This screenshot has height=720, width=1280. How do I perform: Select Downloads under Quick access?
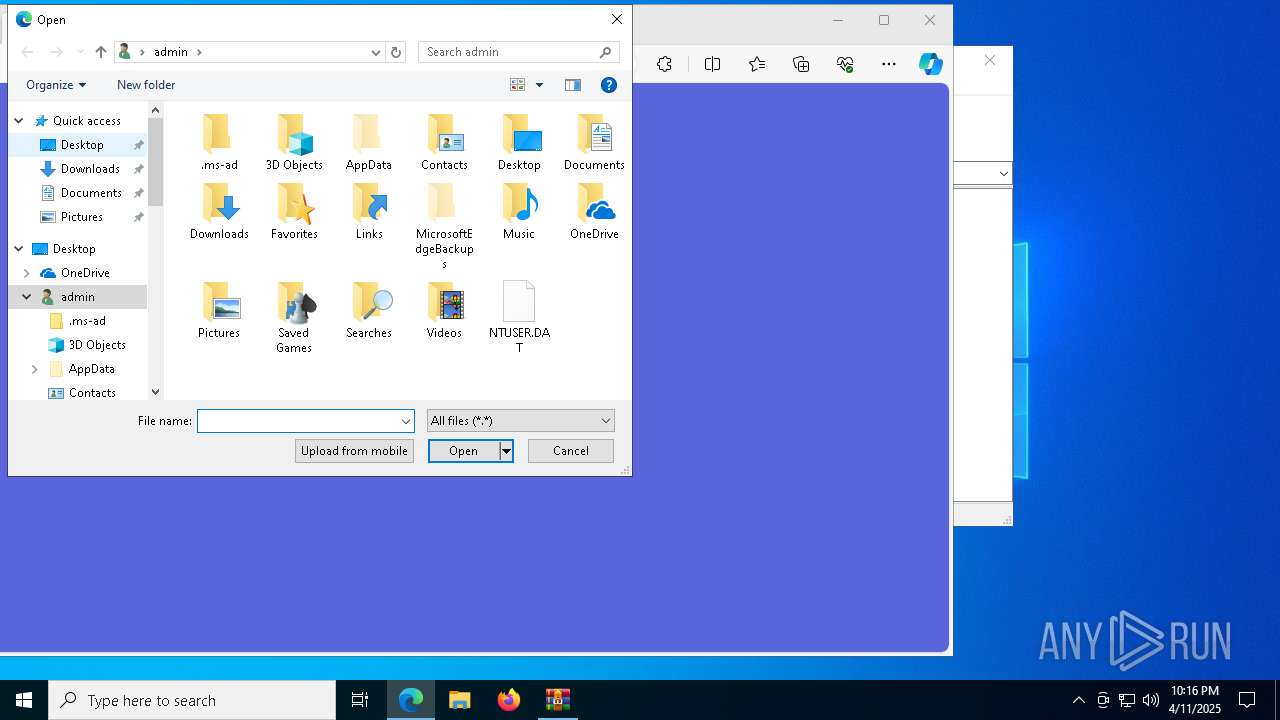[90, 169]
